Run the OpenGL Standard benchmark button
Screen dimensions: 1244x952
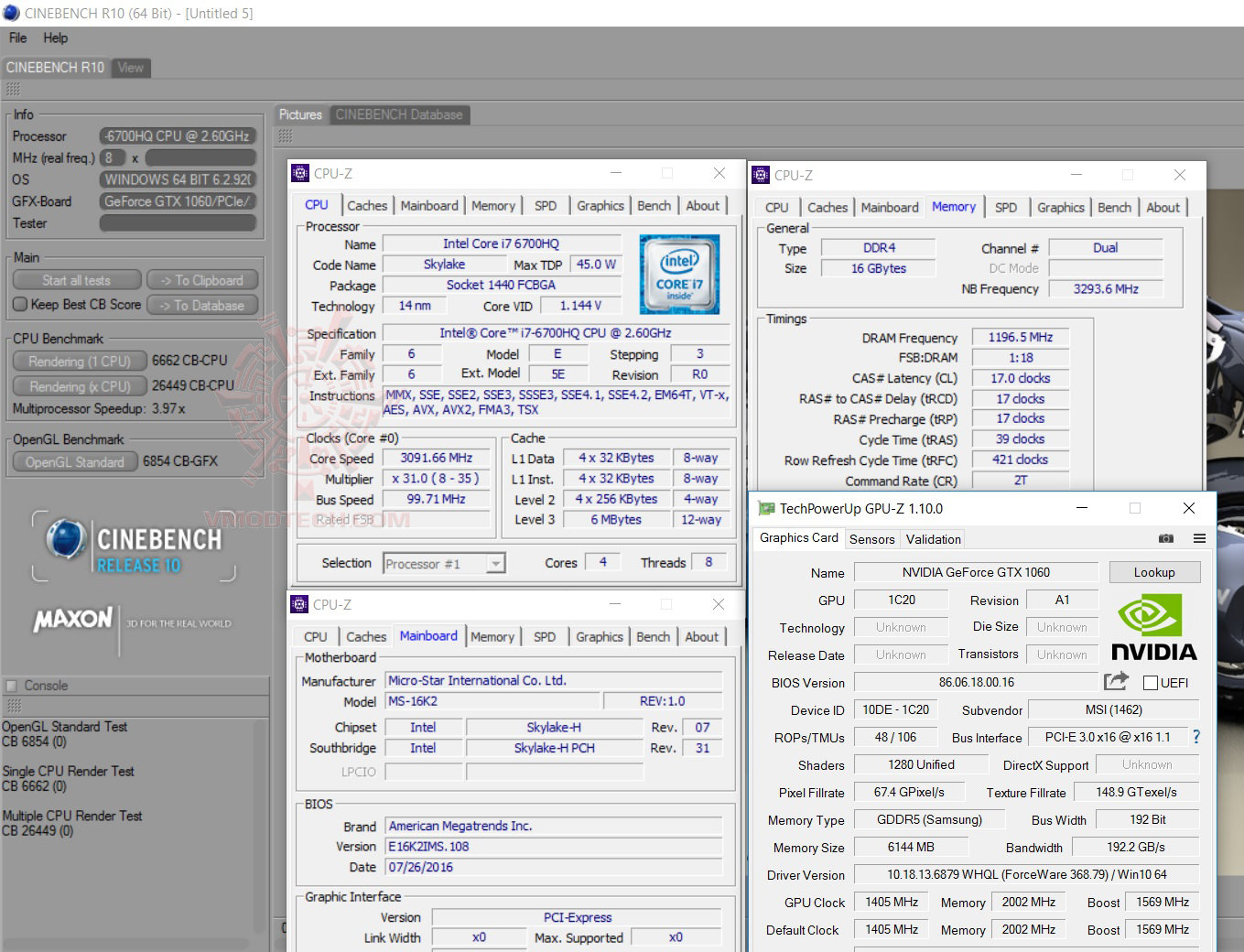(x=75, y=462)
